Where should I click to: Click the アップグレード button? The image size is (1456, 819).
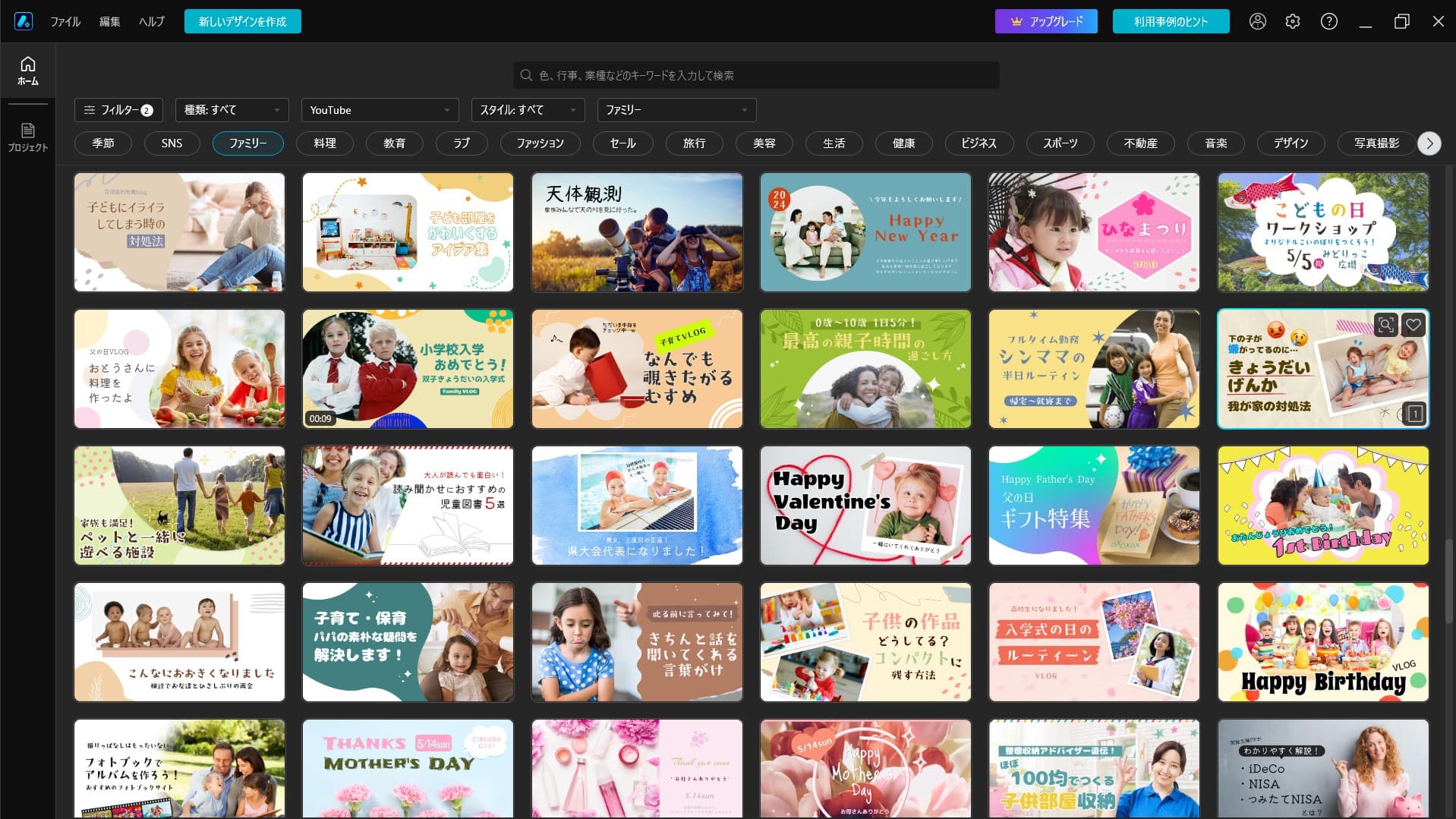coord(1045,21)
